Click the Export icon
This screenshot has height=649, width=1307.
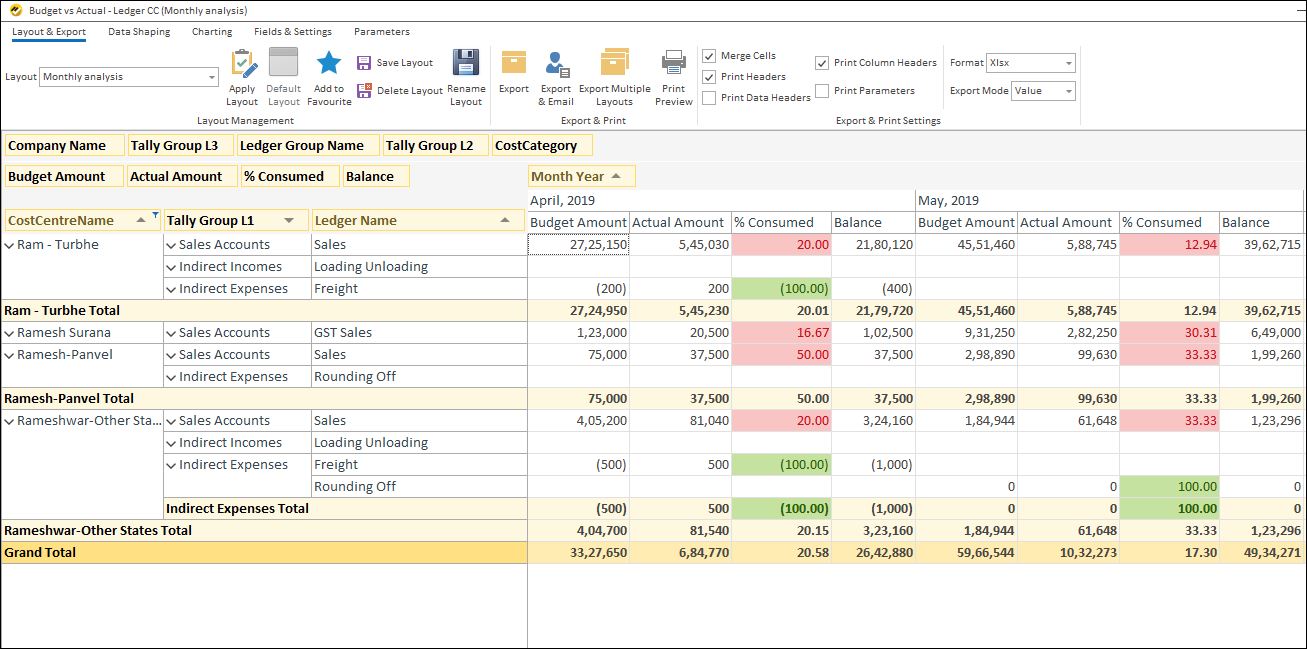pos(513,75)
